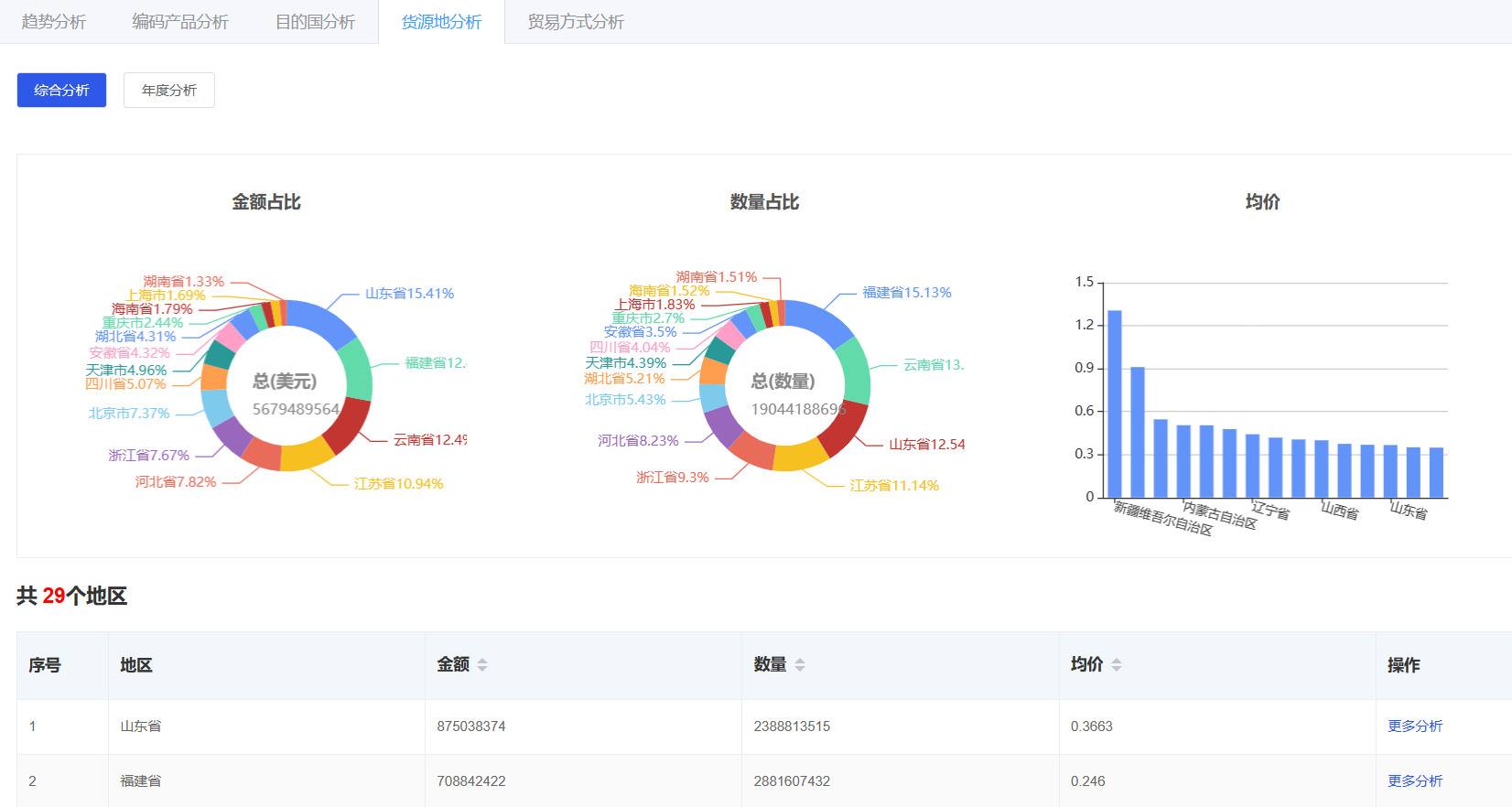Image resolution: width=1512 pixels, height=807 pixels.
Task: Select 江苏省10.94% label in 金额占比 chart
Action: tap(399, 484)
